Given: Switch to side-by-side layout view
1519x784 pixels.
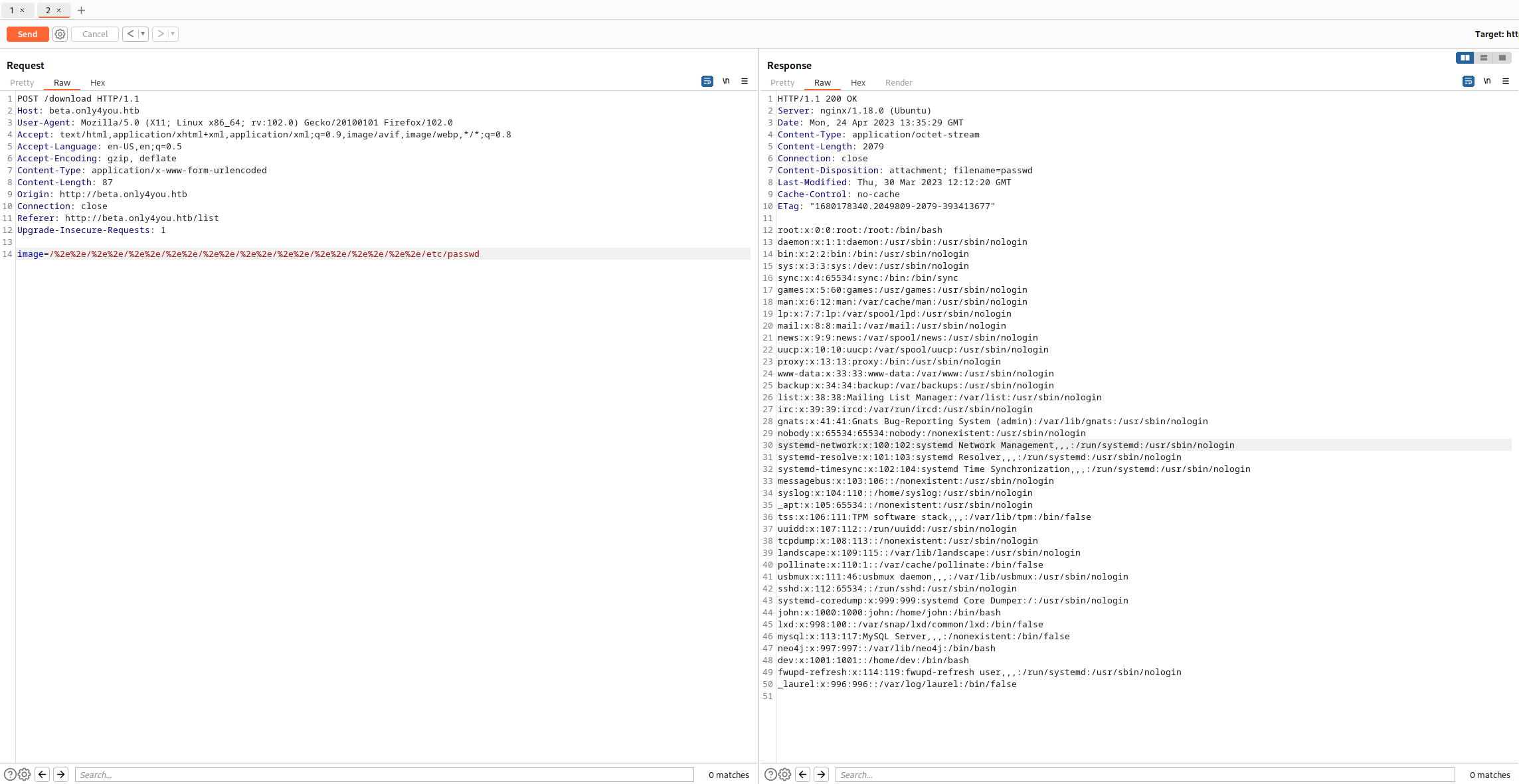Looking at the screenshot, I should [x=1465, y=58].
